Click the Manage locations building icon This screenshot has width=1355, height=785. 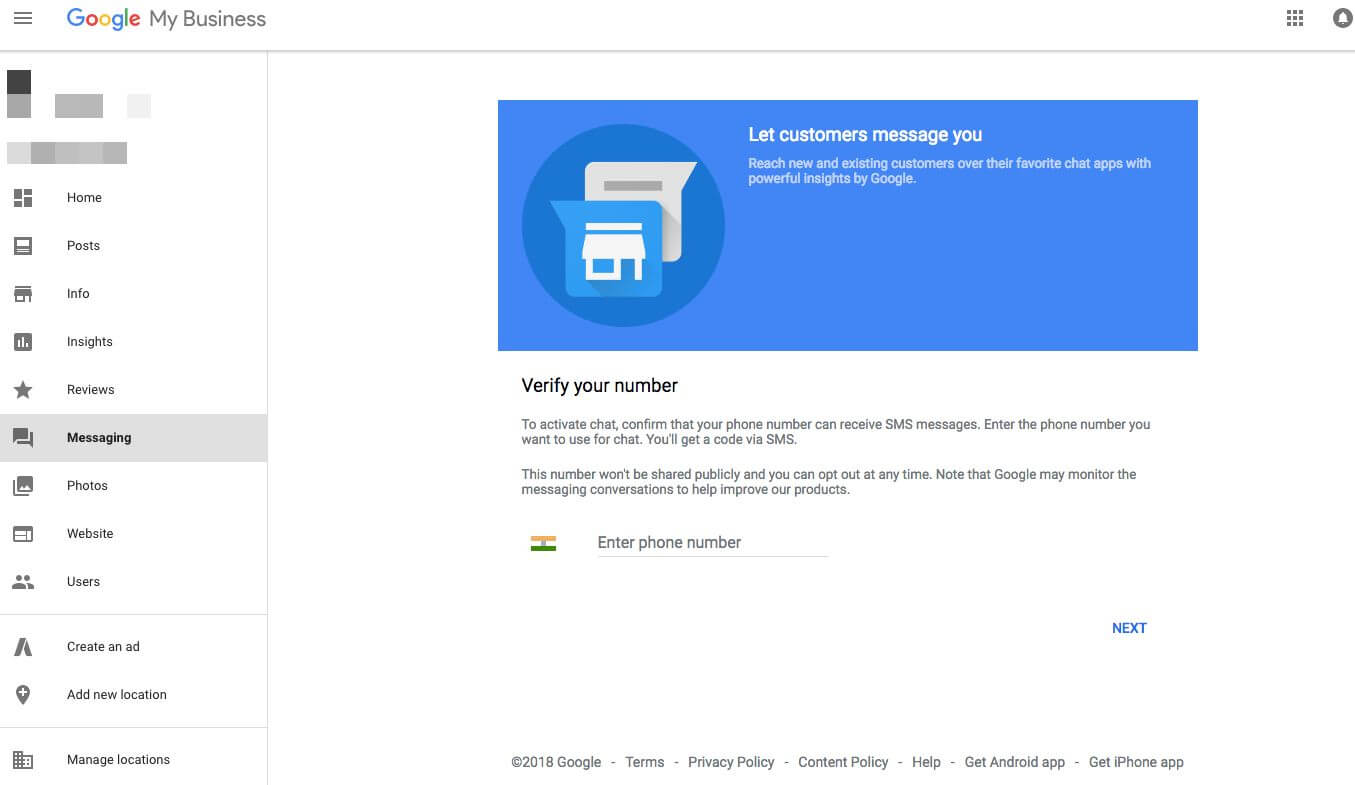(x=23, y=759)
